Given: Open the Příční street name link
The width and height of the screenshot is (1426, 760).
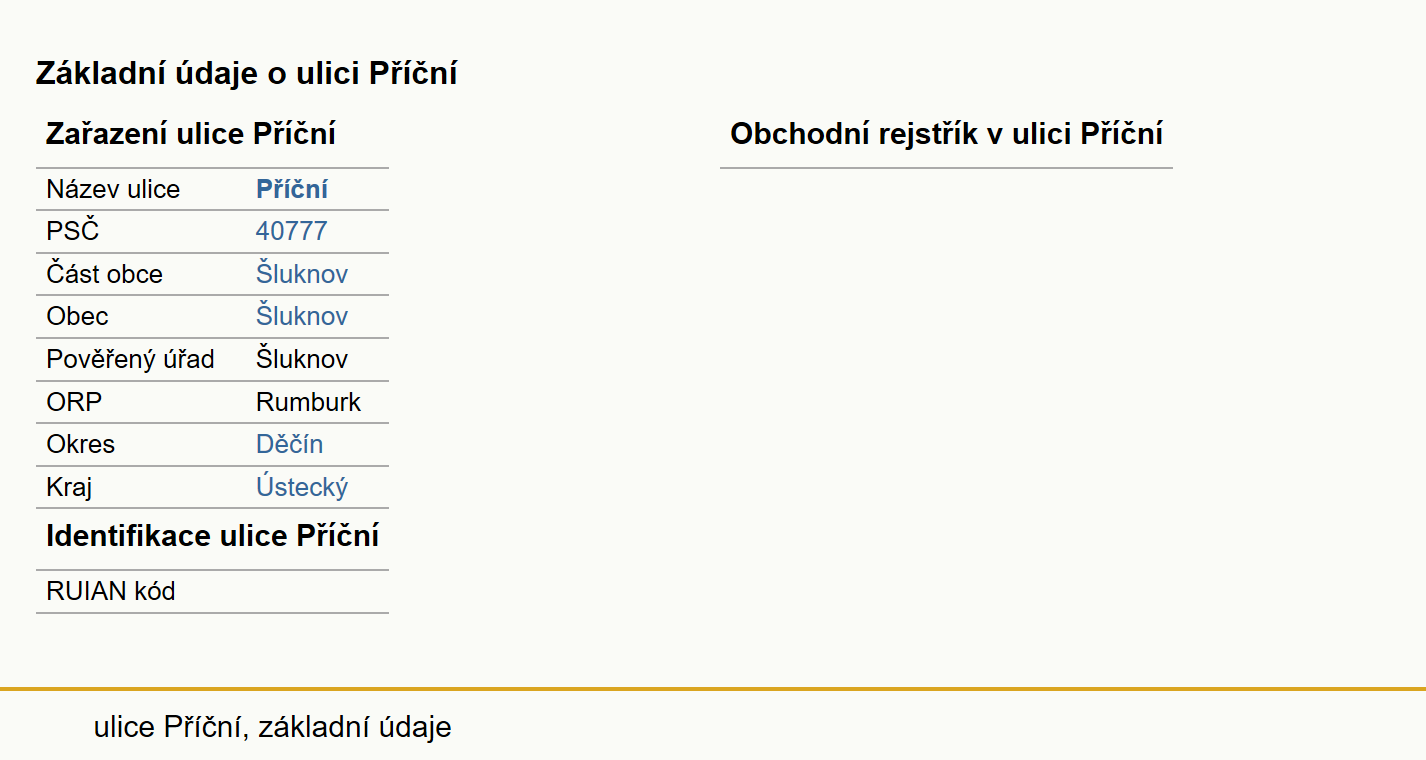Looking at the screenshot, I should click(x=292, y=189).
